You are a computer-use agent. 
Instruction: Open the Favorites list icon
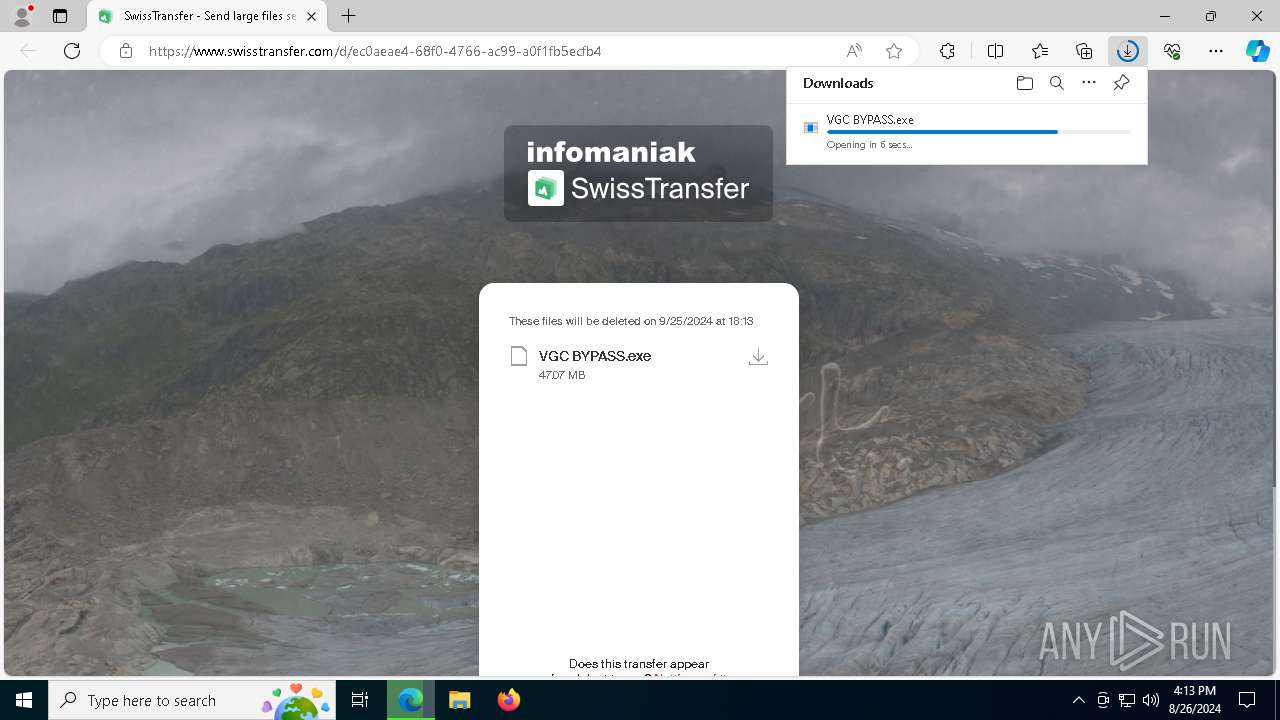click(1040, 51)
